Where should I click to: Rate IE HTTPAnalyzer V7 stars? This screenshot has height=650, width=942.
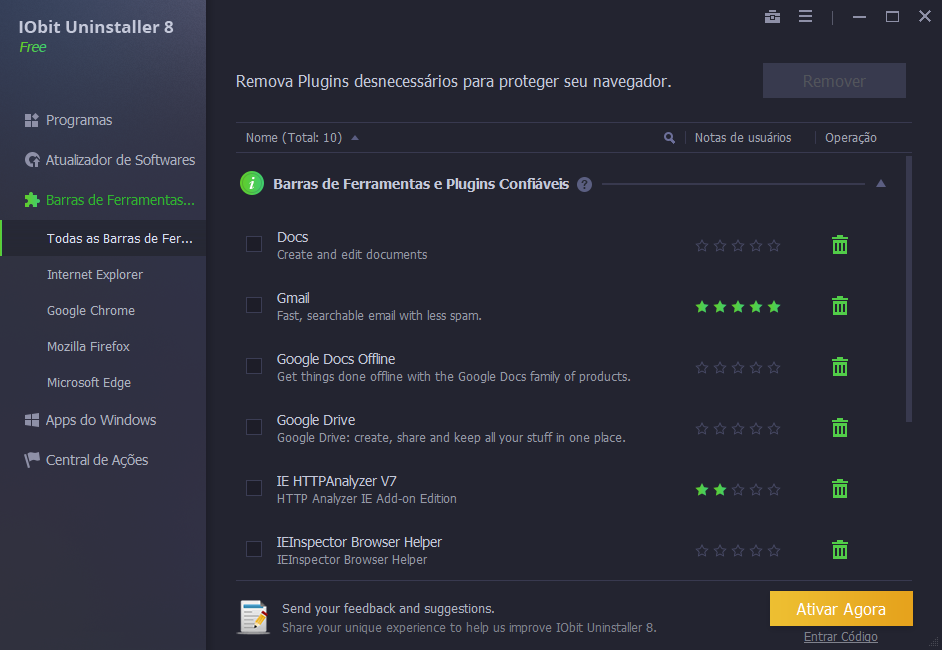[738, 490]
